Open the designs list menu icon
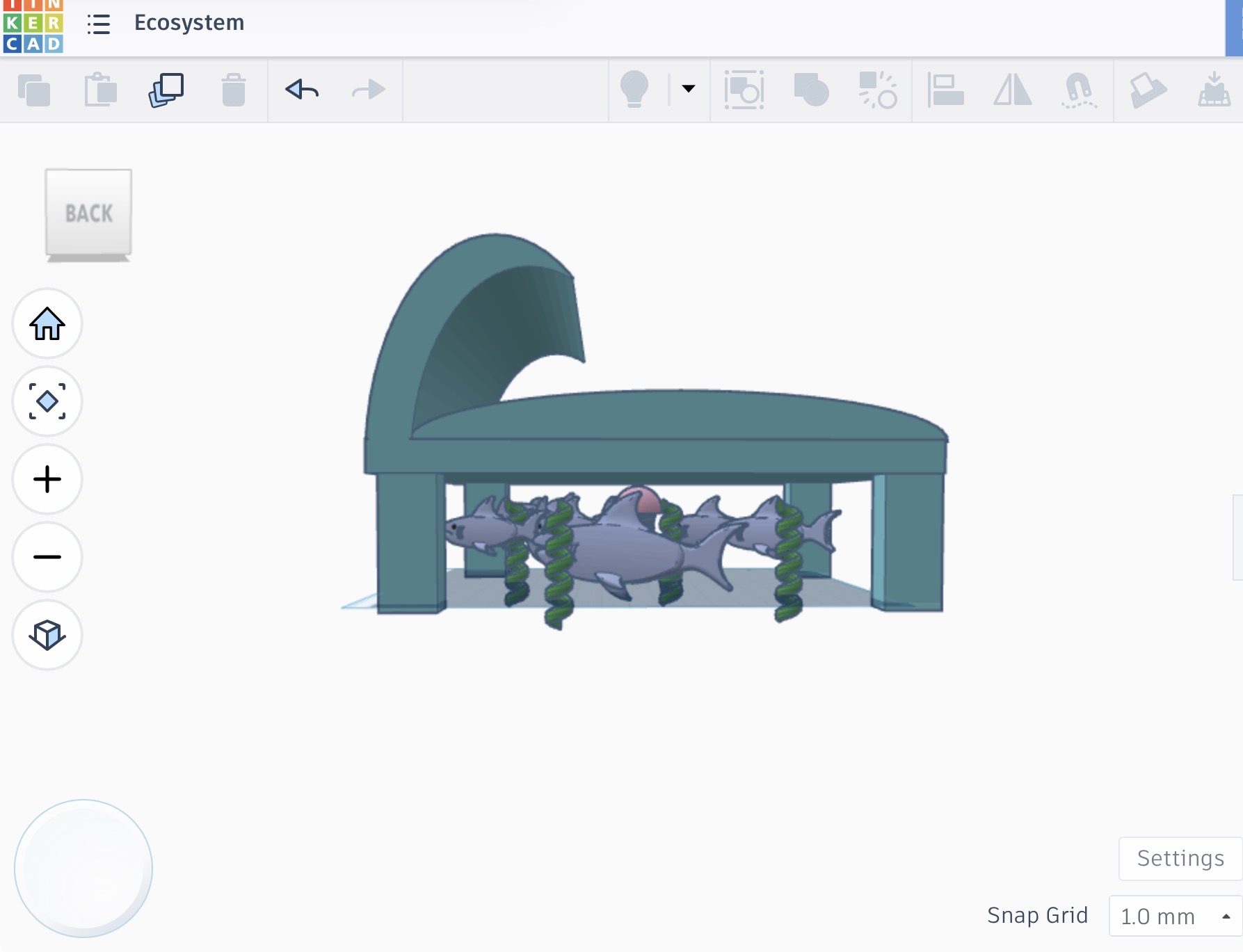This screenshot has width=1243, height=952. 99,24
